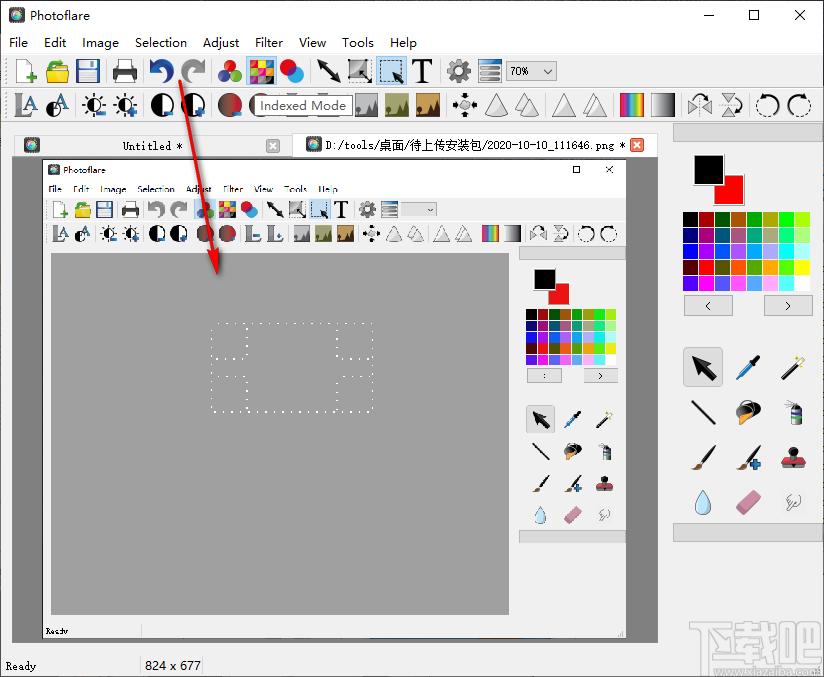Close the Untitled tab
Viewport: 824px width, 677px height.
(x=273, y=146)
